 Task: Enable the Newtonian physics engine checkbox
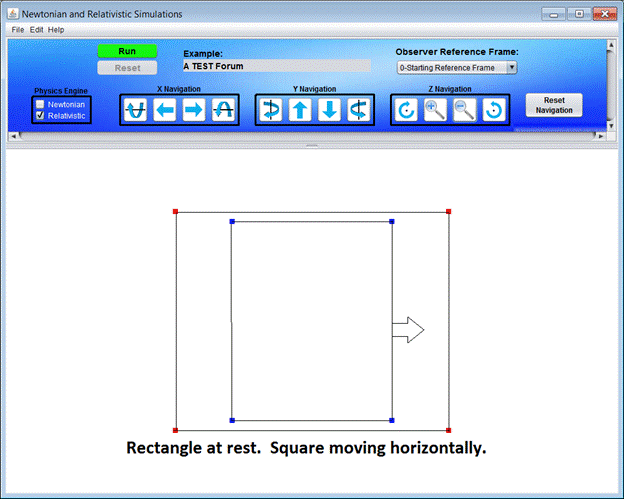40,104
